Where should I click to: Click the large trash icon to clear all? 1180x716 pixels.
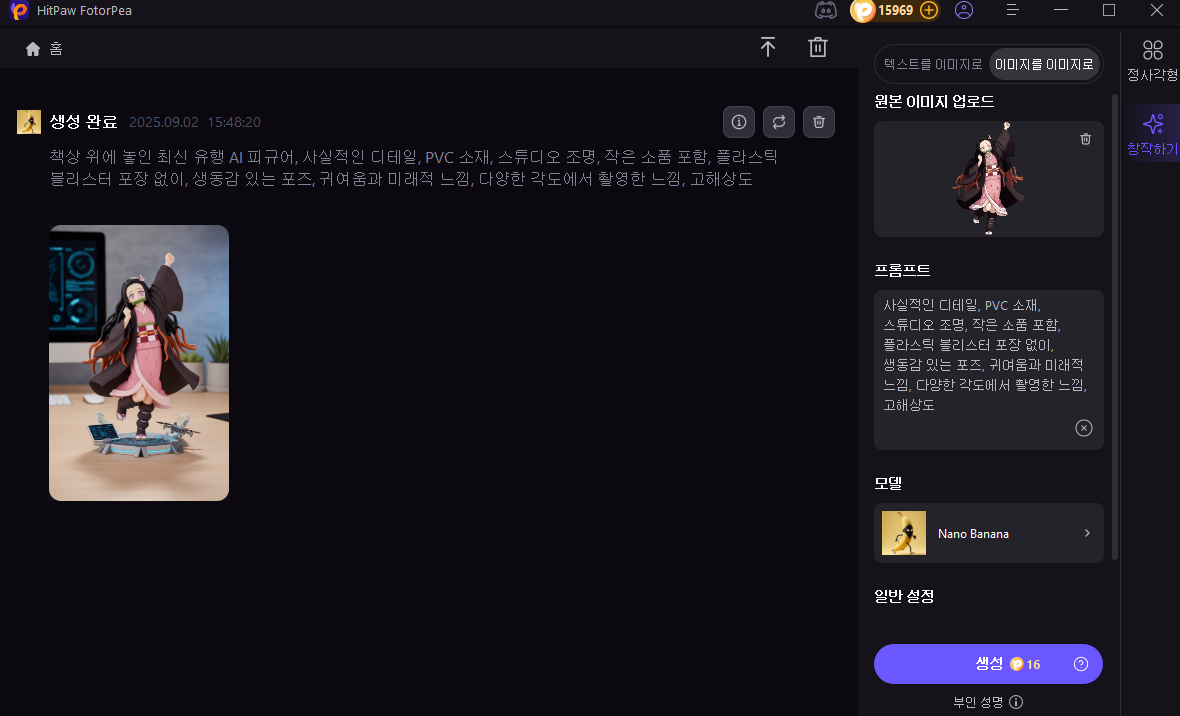coord(818,47)
